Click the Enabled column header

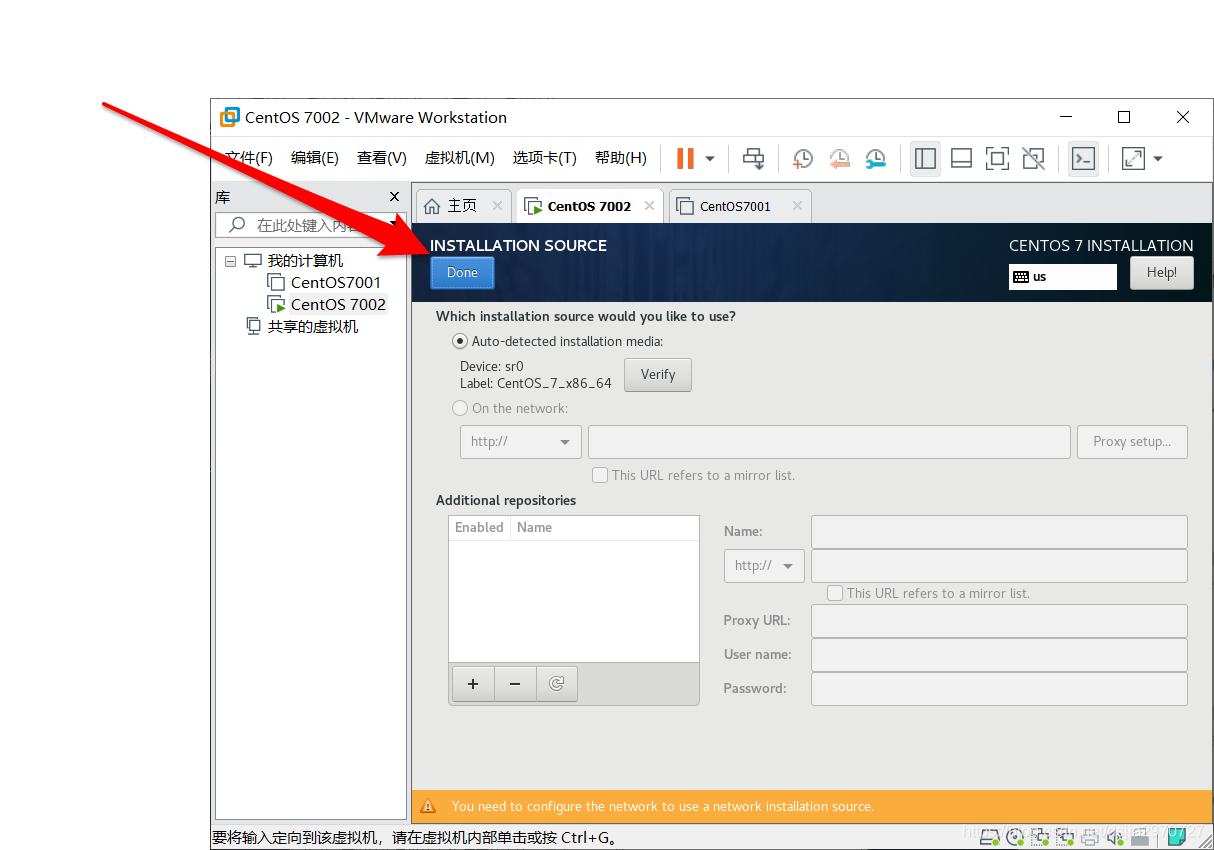(x=479, y=527)
